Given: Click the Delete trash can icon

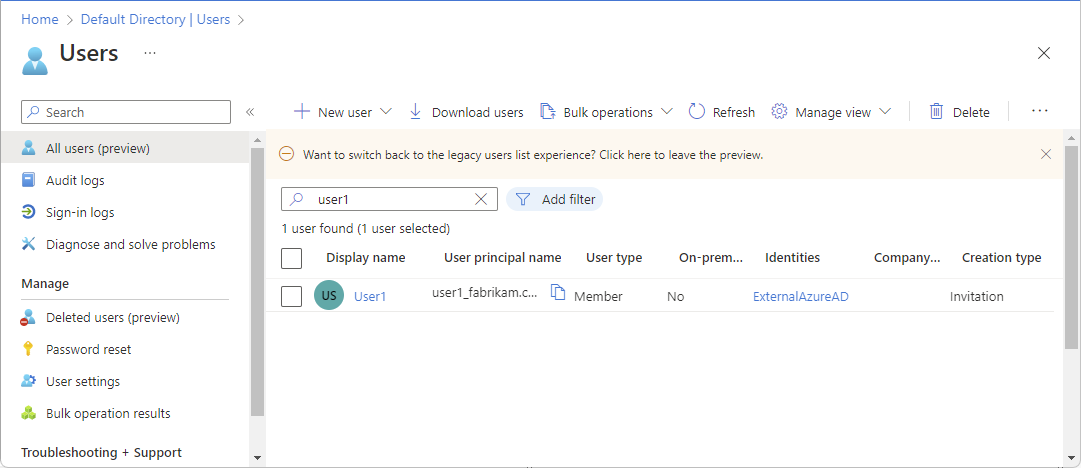Looking at the screenshot, I should 936,112.
